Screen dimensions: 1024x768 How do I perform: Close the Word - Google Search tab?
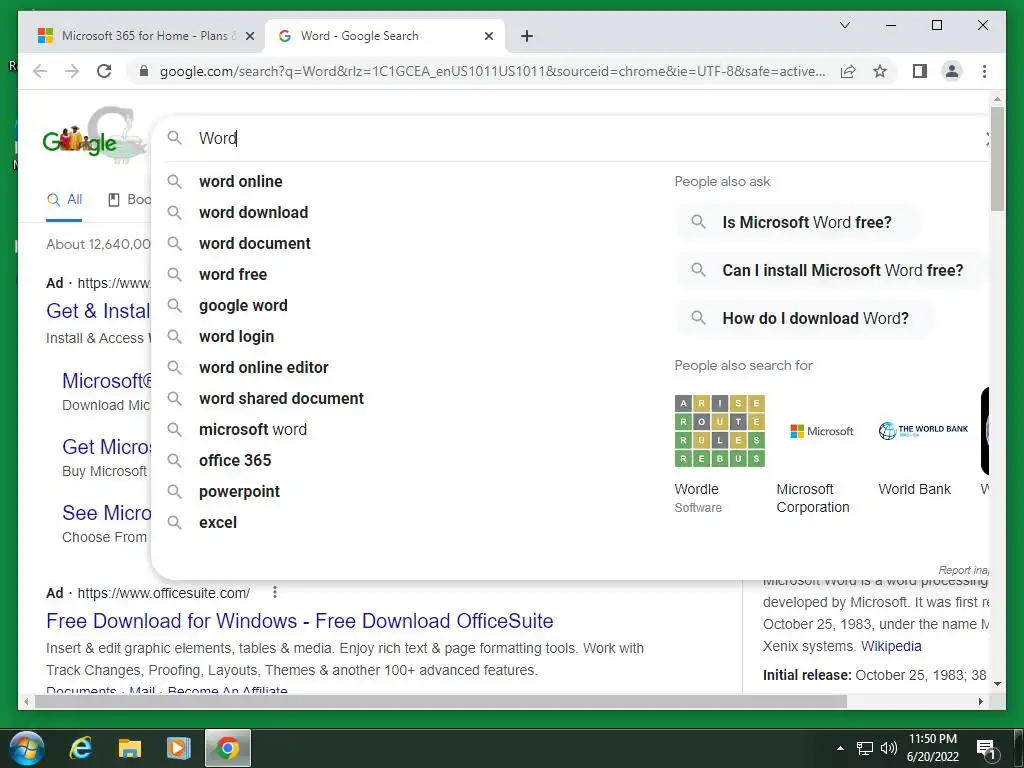coord(488,36)
